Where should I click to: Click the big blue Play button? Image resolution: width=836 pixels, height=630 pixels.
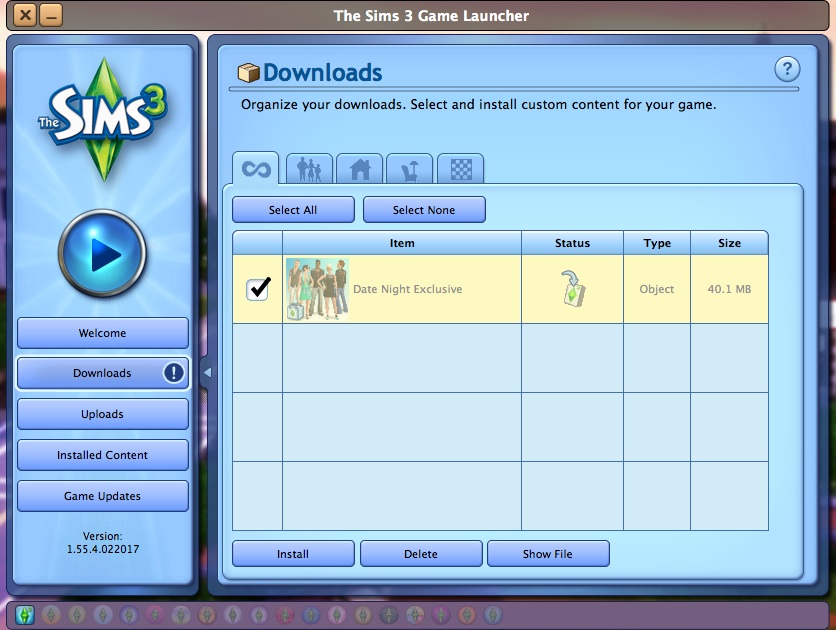[x=102, y=256]
